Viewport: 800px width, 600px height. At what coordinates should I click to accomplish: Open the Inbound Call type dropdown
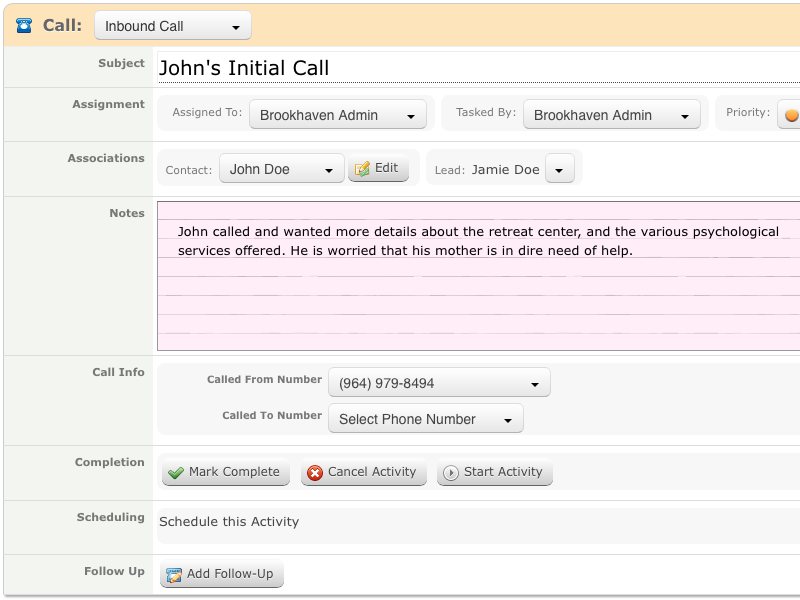coord(172,26)
